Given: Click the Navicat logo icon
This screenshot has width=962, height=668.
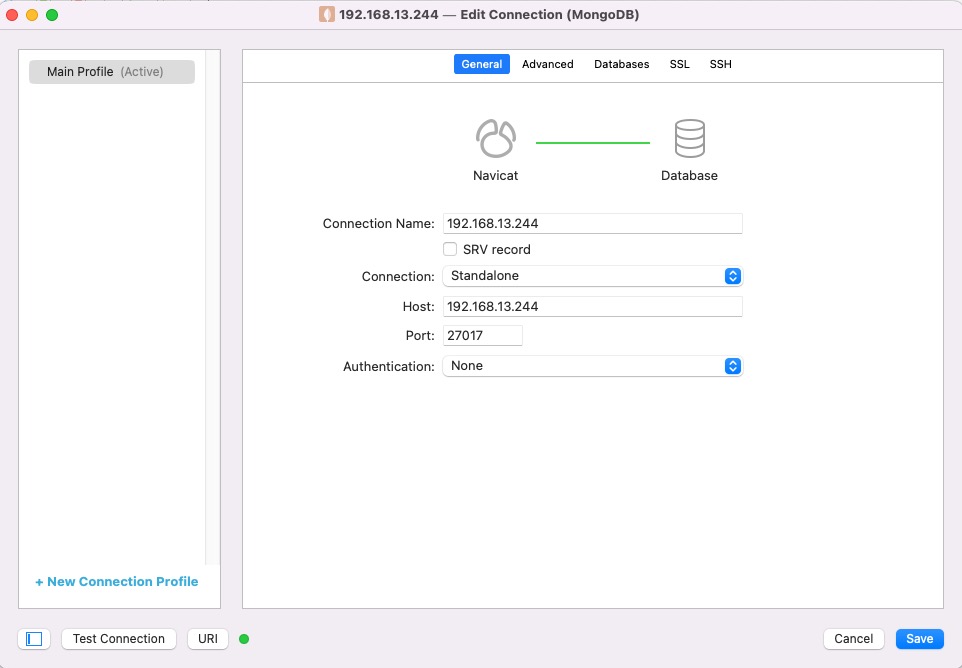Looking at the screenshot, I should click(x=496, y=139).
